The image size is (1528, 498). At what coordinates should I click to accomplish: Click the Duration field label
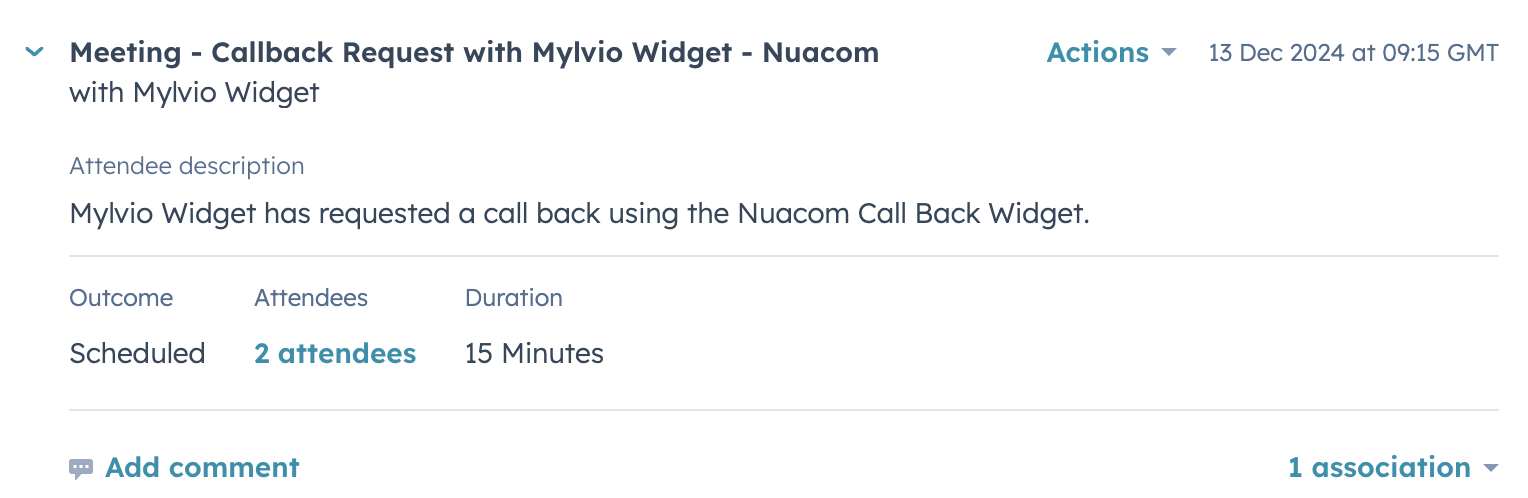[513, 298]
